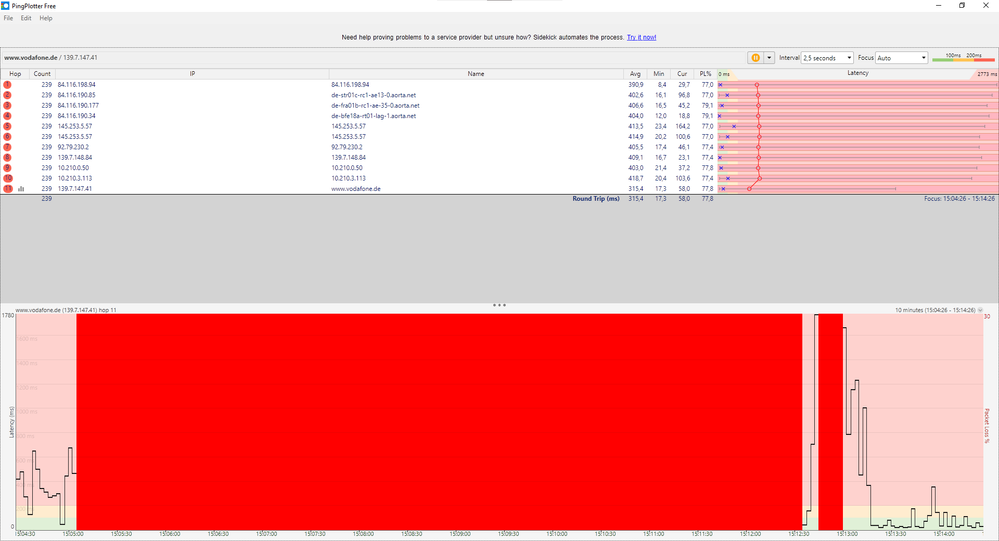Select the hop 3 red circle icon

pos(8,105)
